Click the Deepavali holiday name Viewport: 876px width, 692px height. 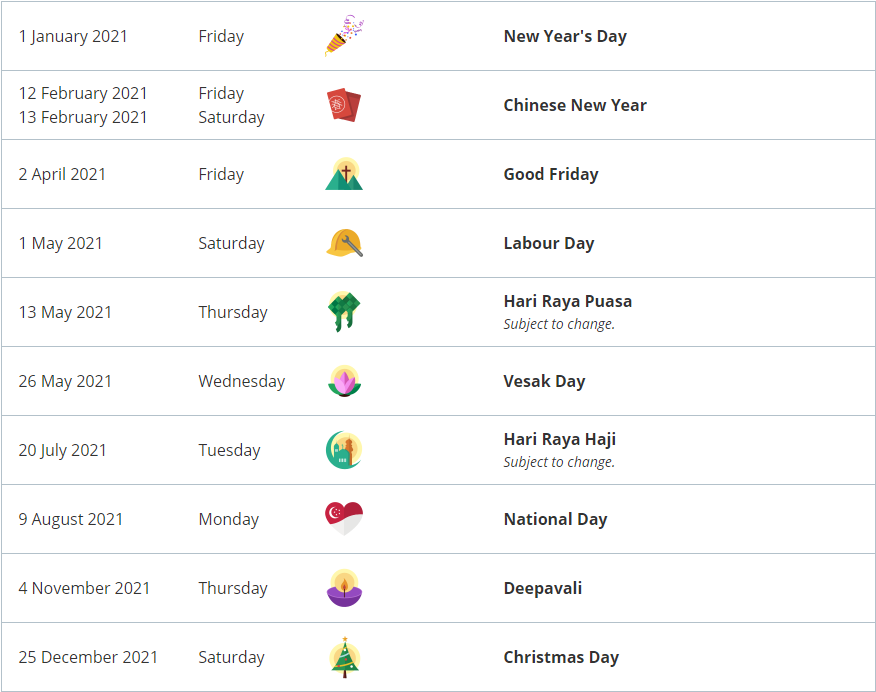pos(542,589)
